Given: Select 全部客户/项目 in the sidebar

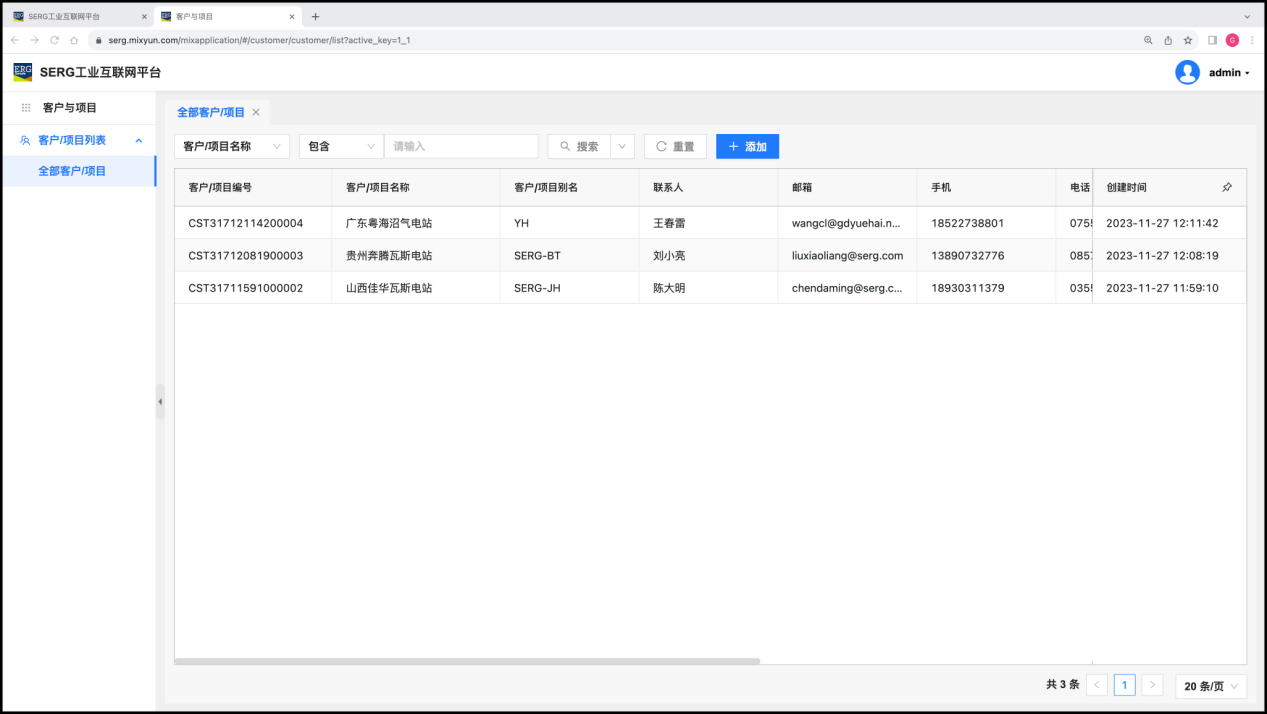Looking at the screenshot, I should tap(72, 171).
